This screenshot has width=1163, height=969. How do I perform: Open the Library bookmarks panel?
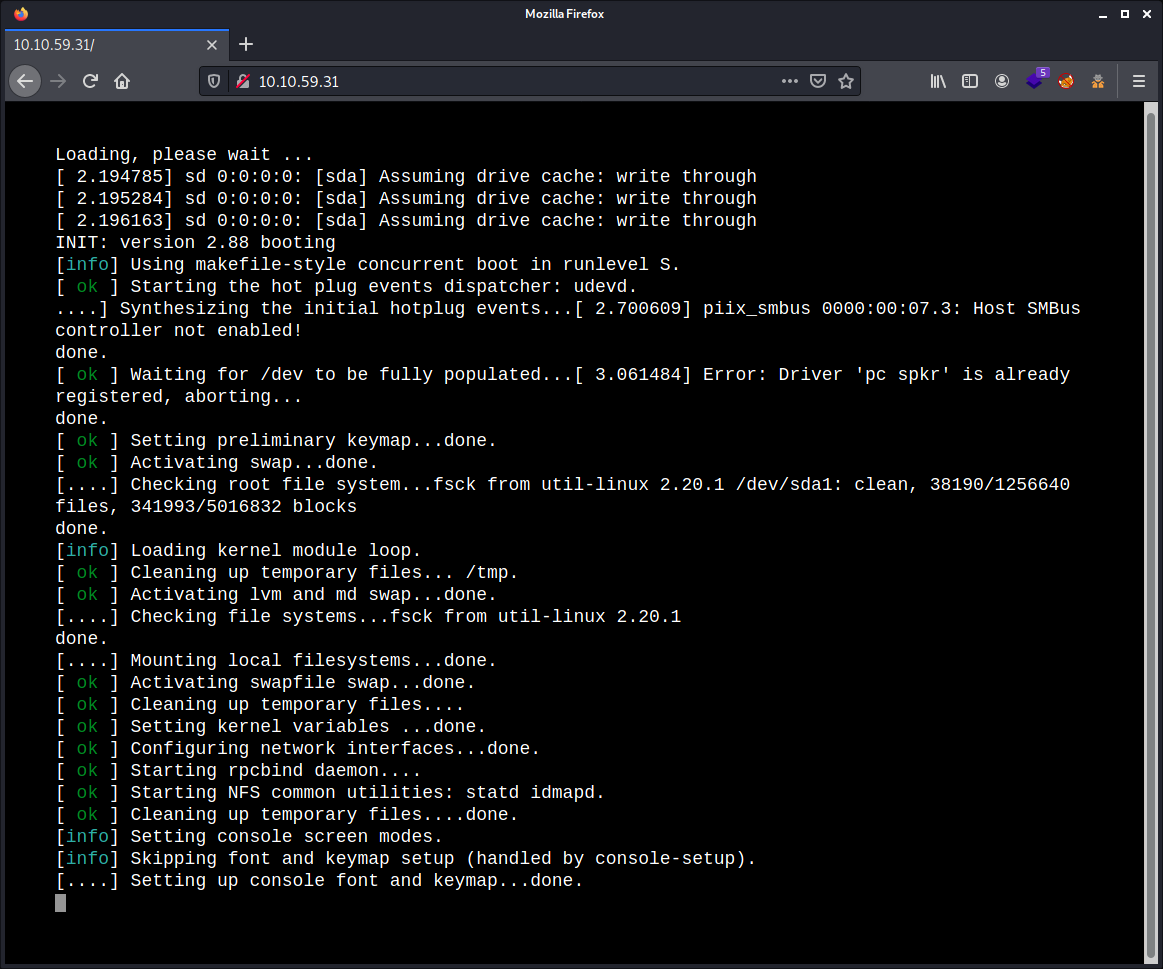pos(938,82)
